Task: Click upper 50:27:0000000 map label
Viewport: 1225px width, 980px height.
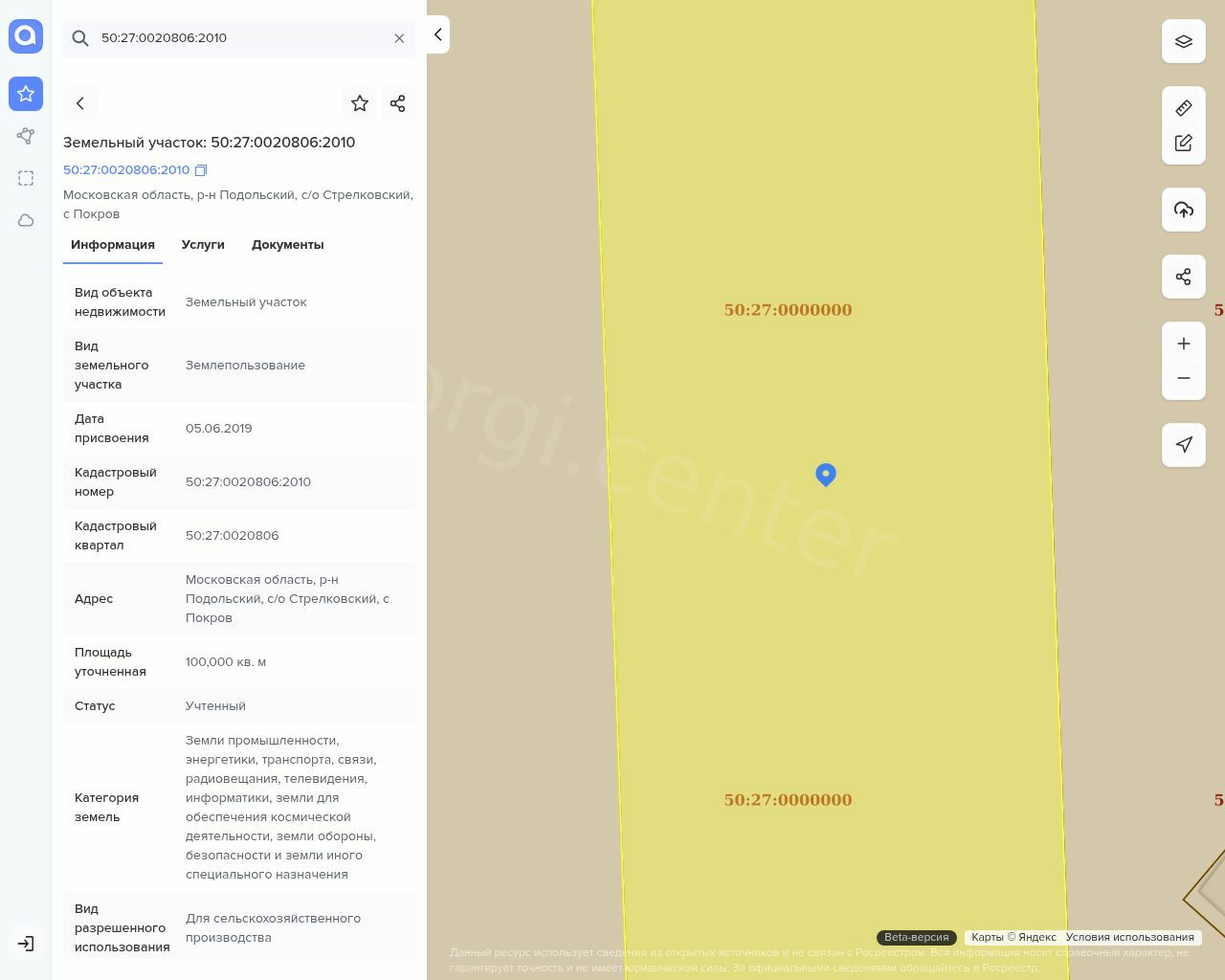Action: click(x=788, y=310)
